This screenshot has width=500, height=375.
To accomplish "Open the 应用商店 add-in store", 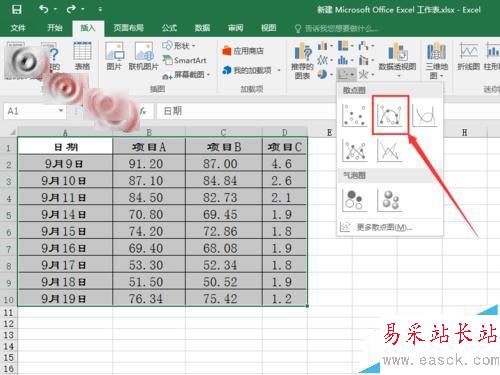I will (243, 51).
